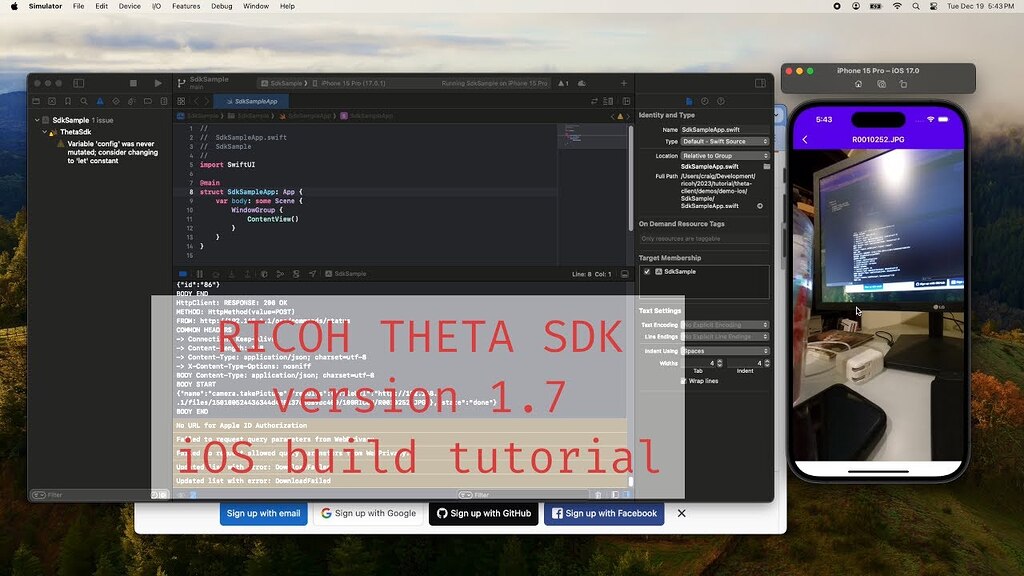The width and height of the screenshot is (1024, 576).
Task: Toggle breakpoints in the debug bar
Action: point(183,274)
